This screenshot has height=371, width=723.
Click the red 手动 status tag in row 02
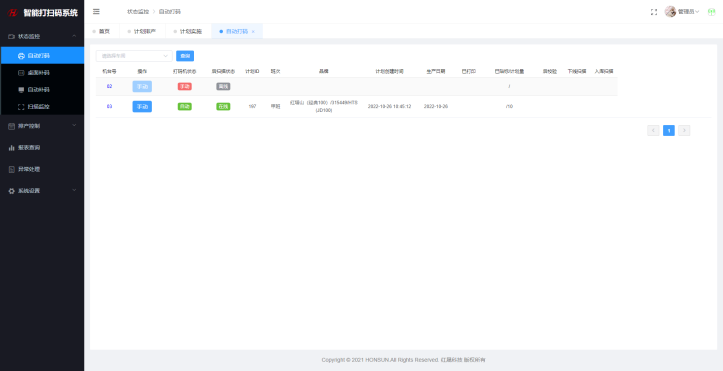point(184,86)
